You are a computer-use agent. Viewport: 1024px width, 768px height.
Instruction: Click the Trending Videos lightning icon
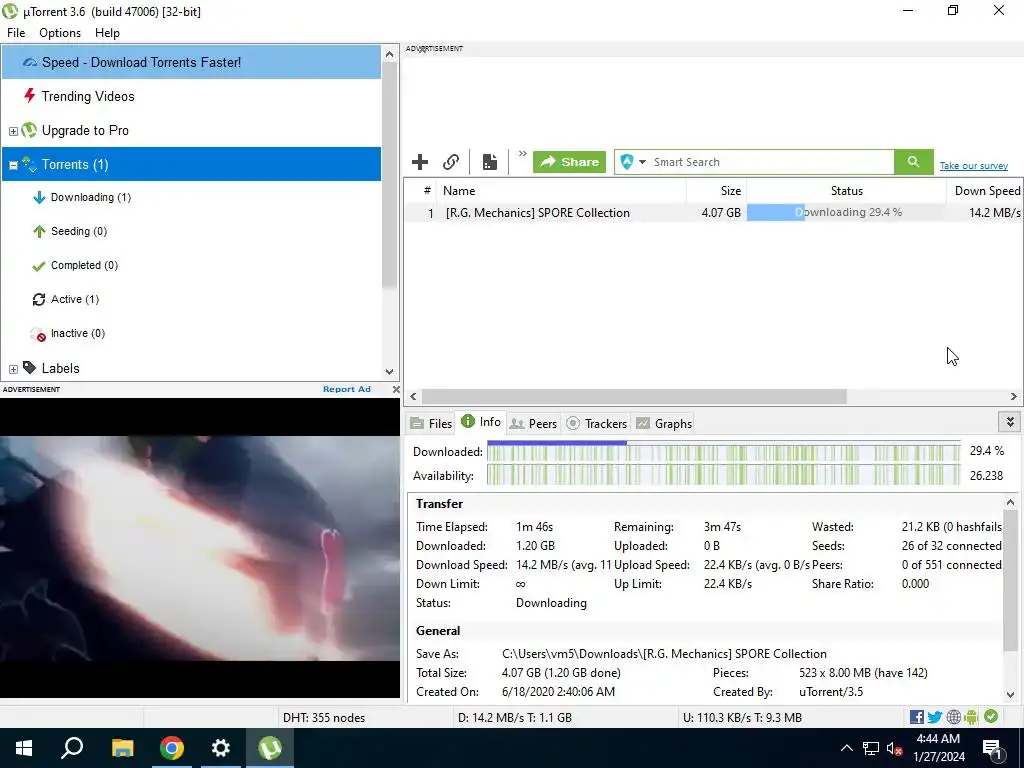click(x=29, y=96)
